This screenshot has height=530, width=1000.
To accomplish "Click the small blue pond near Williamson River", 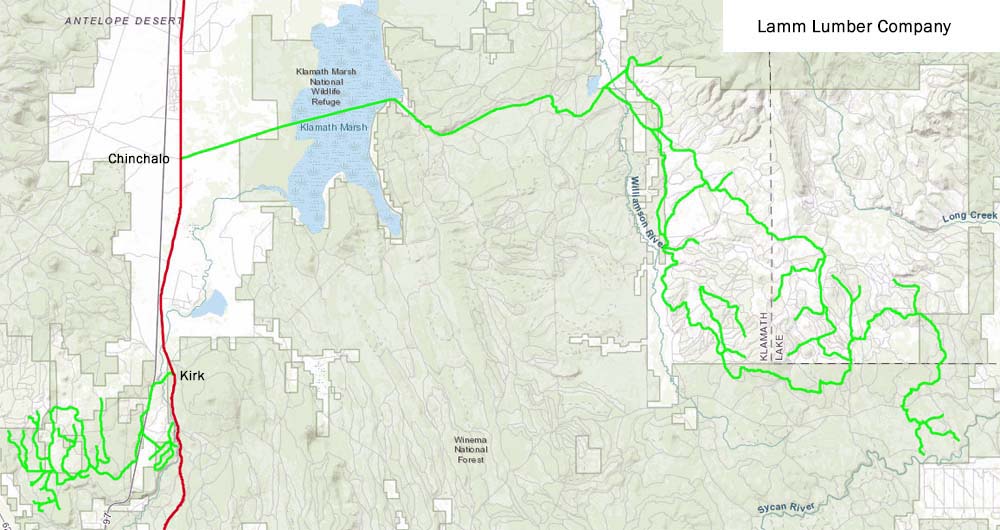I will (x=594, y=85).
